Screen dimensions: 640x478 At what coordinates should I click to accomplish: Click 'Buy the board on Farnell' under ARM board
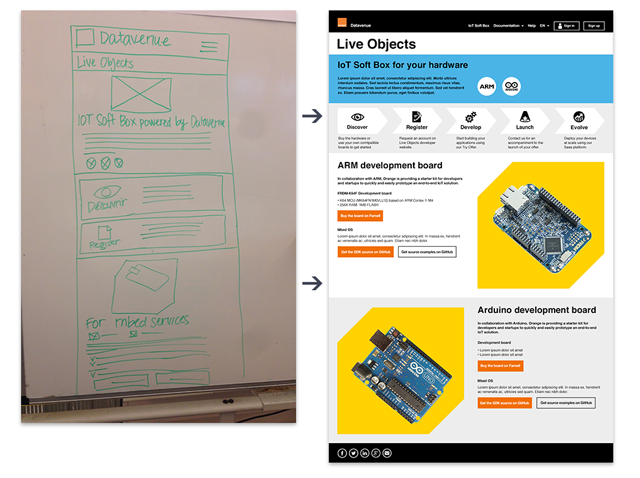(x=360, y=216)
